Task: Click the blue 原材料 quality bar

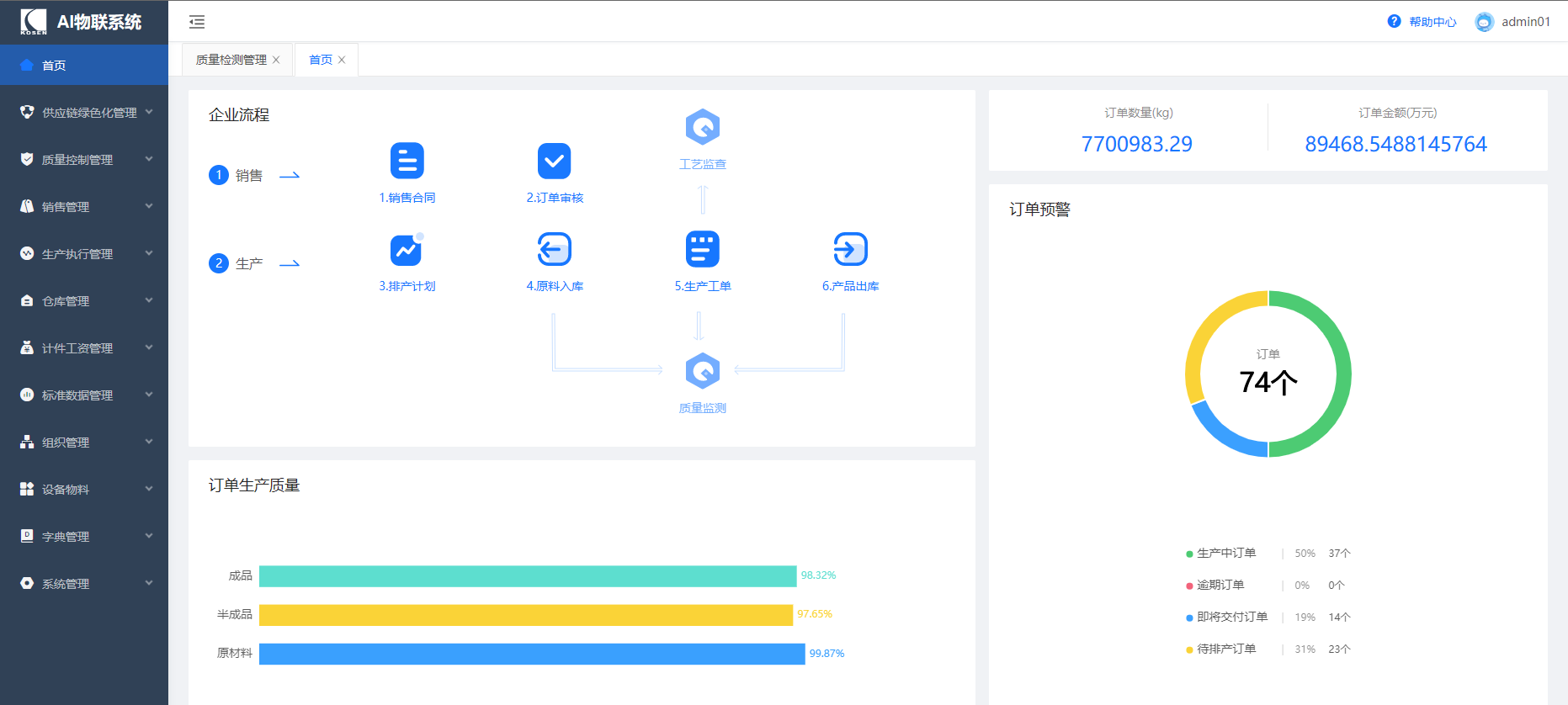Action: point(532,654)
